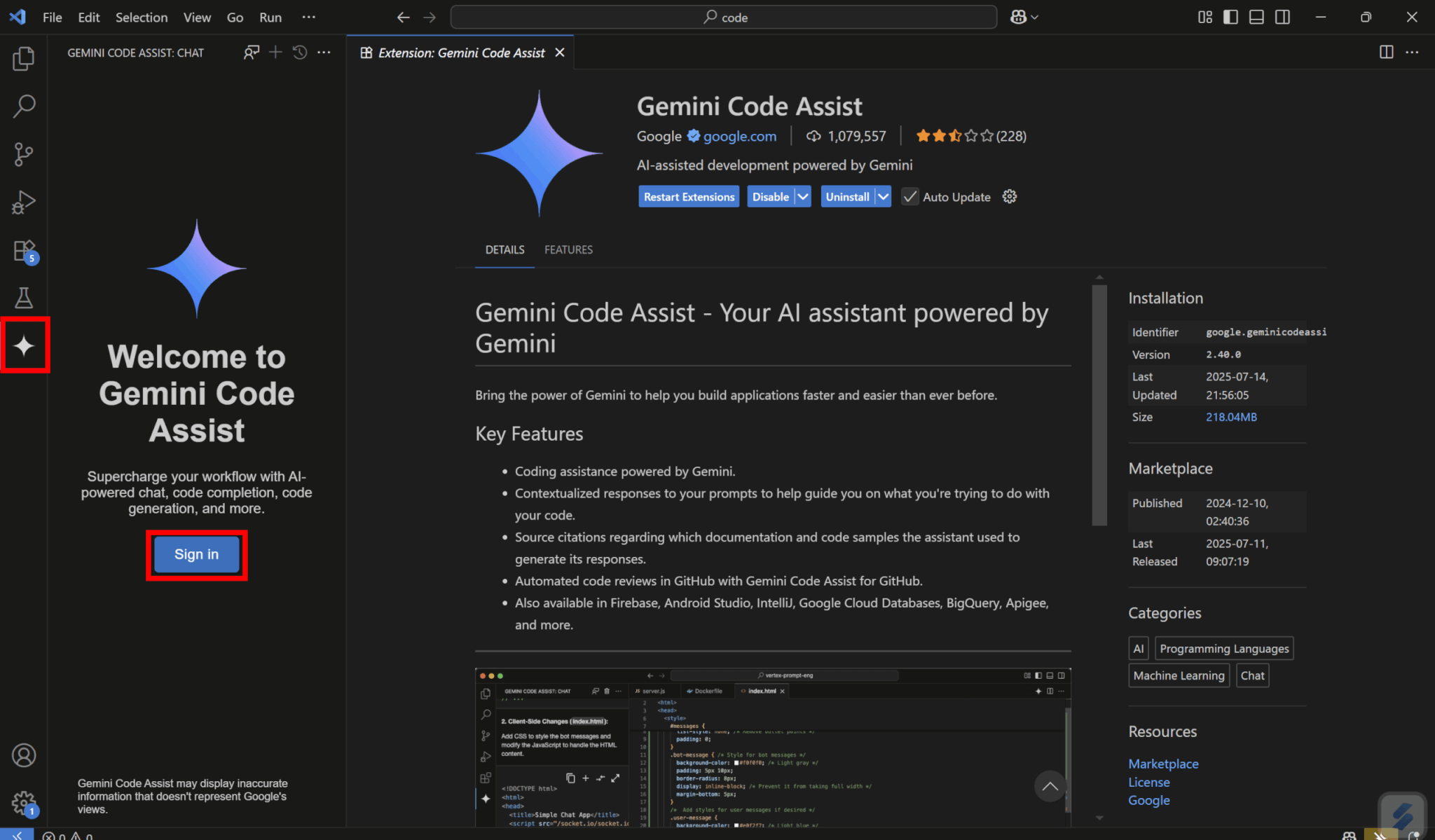Open editor more actions ellipsis
Image resolution: width=1435 pixels, height=840 pixels.
pos(1412,53)
